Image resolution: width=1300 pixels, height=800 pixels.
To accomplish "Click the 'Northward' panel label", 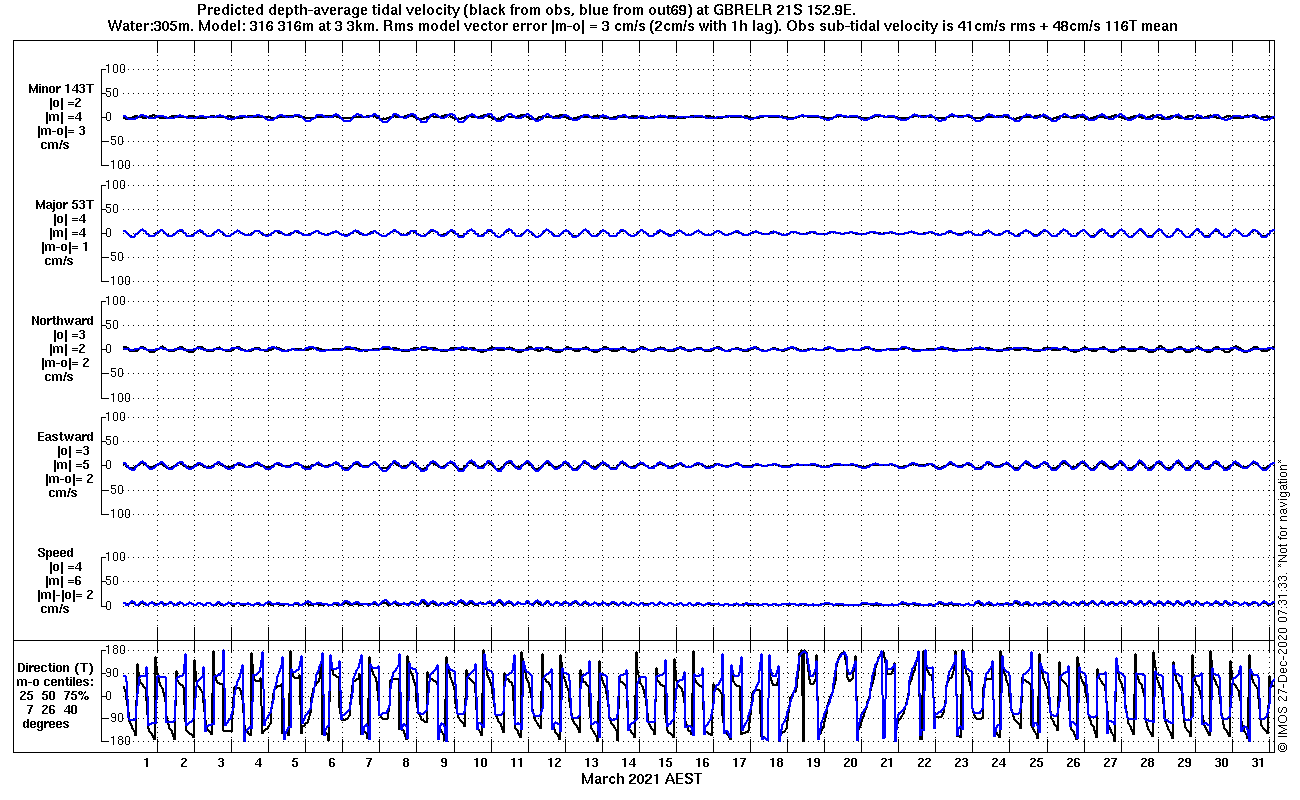I will click(x=62, y=321).
